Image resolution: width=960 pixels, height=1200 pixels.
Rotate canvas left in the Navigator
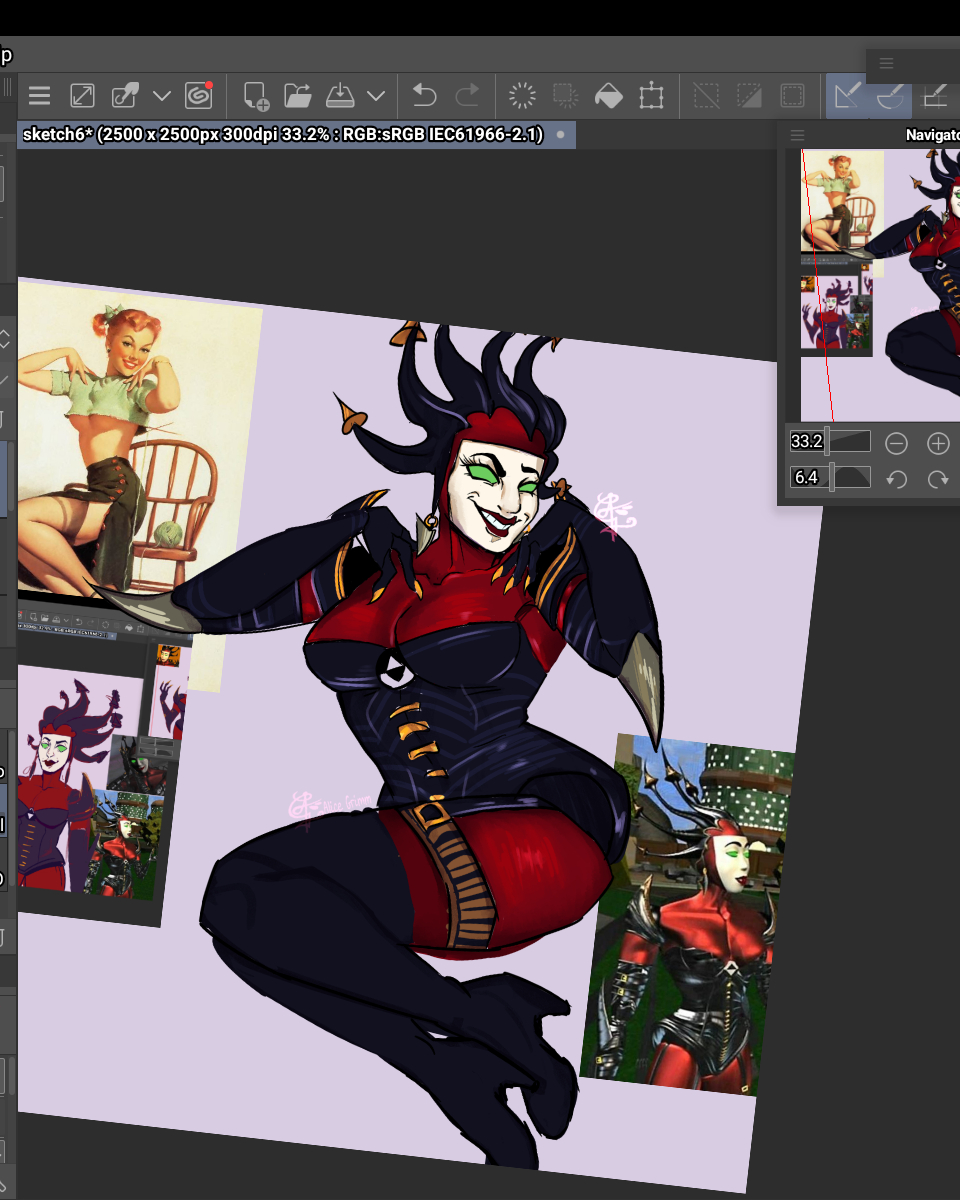896,479
